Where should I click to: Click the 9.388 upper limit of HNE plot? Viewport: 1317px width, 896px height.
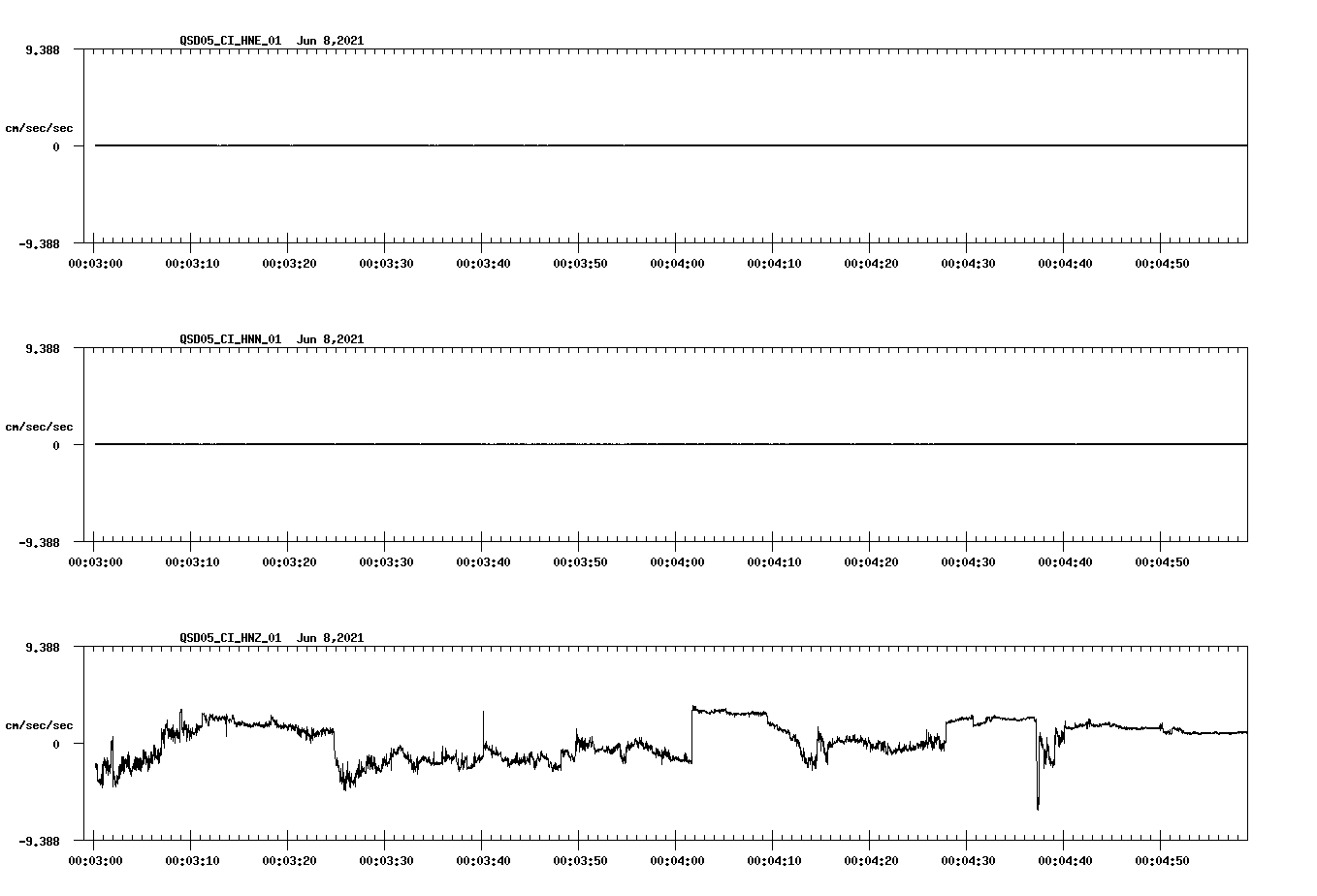43,49
